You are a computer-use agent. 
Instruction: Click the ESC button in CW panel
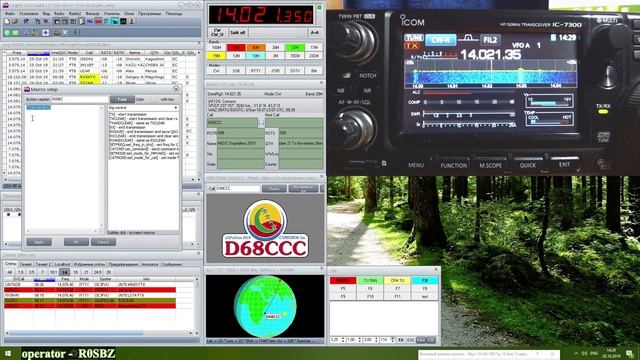pos(411,340)
